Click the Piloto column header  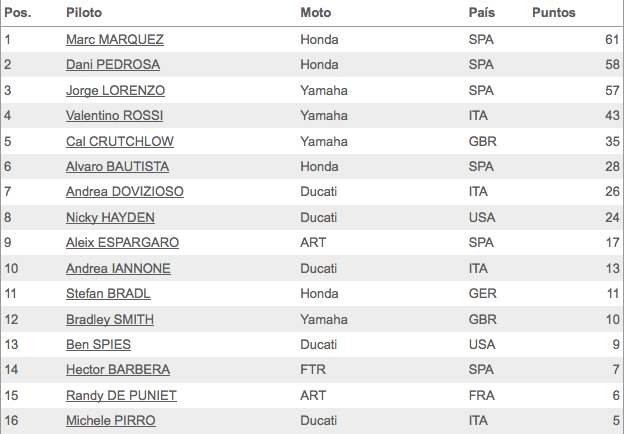[84, 13]
